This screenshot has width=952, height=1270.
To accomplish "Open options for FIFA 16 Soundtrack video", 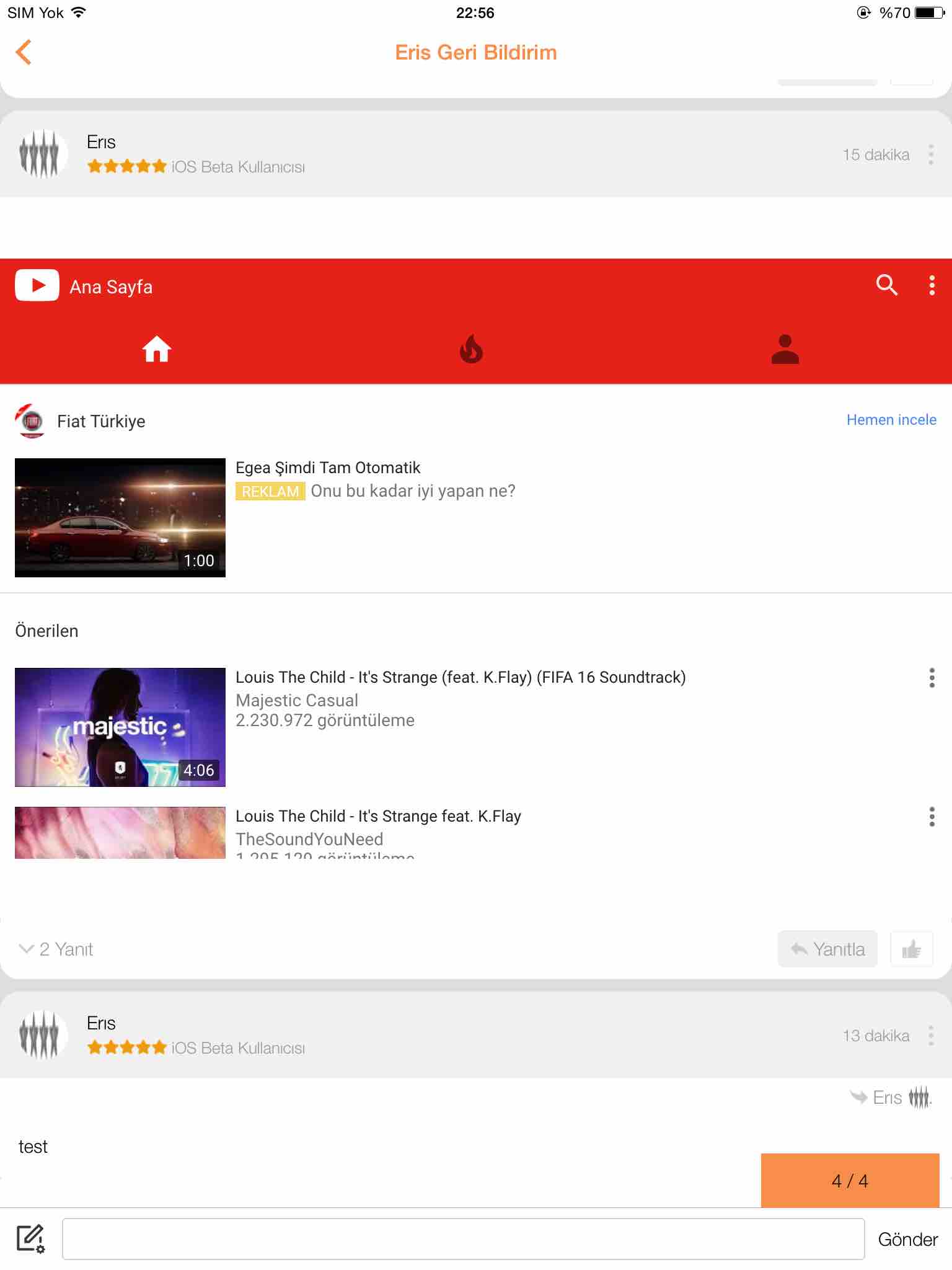I will [x=932, y=678].
